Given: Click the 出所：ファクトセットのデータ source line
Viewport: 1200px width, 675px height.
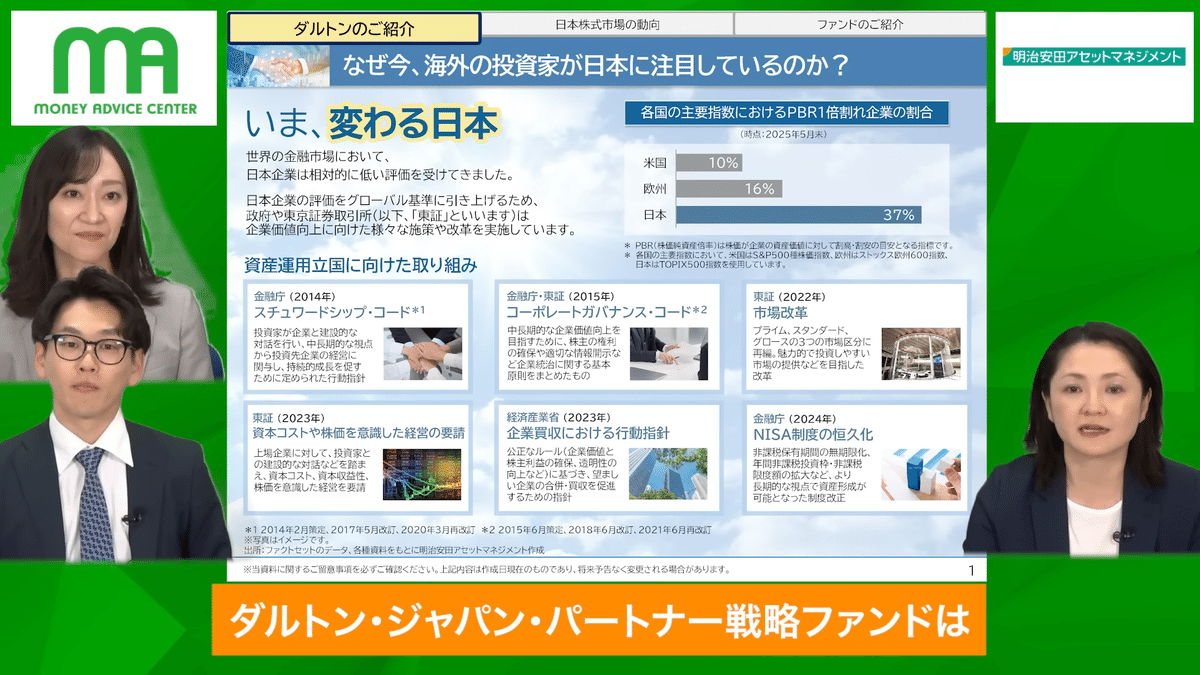Looking at the screenshot, I should [394, 550].
